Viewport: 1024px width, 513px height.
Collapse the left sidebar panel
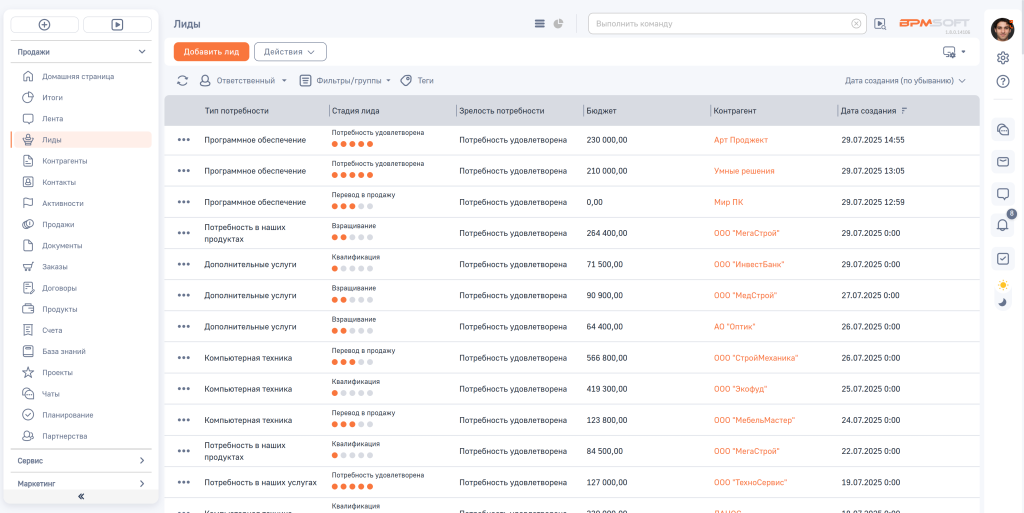81,496
